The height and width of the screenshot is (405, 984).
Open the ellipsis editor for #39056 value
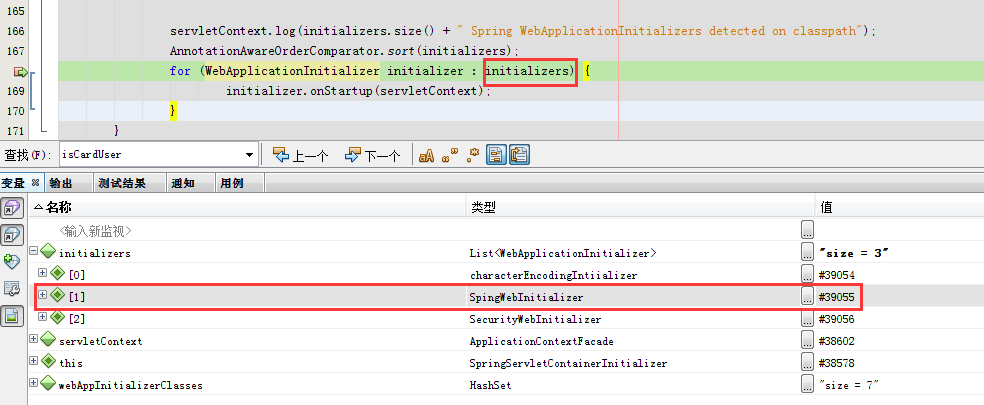808,318
